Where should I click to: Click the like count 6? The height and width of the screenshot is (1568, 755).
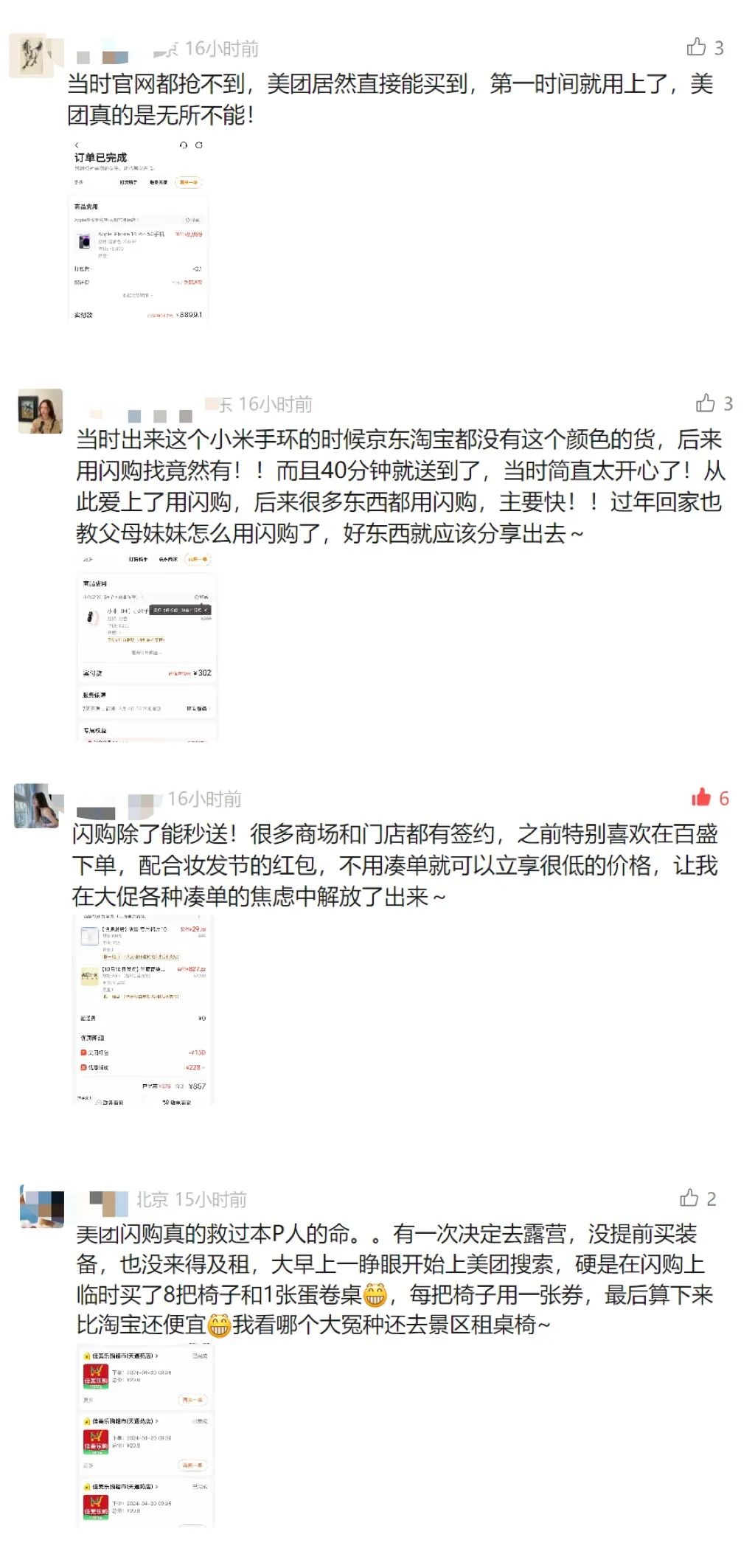coord(724,798)
